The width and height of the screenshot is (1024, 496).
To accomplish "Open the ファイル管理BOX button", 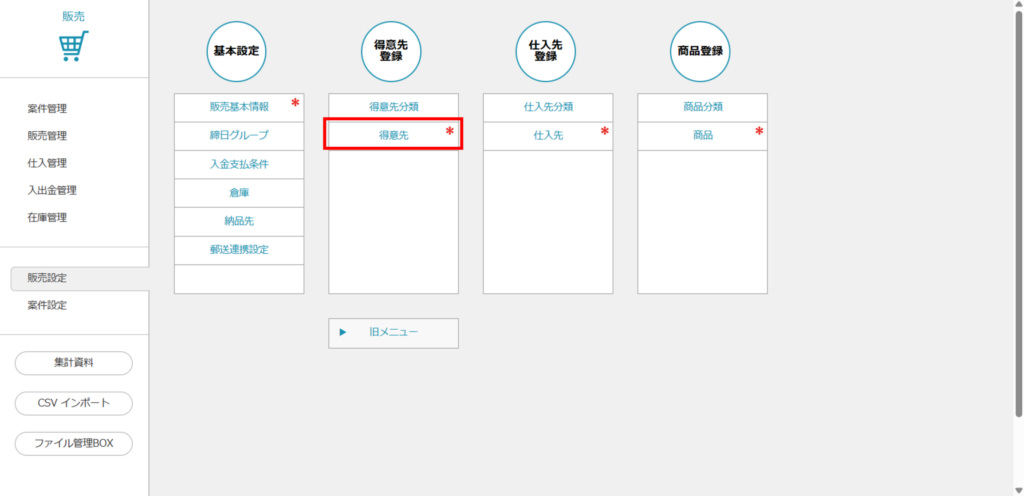I will pos(73,443).
